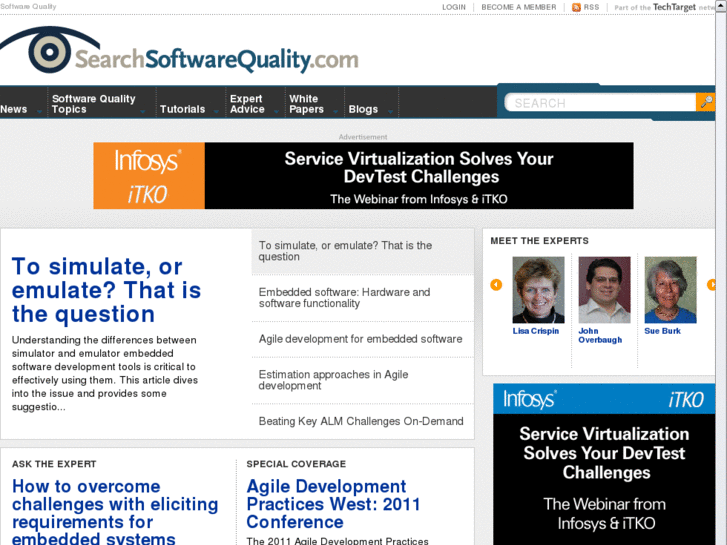Click the right carousel arrow in Meet the Experts

tap(711, 284)
